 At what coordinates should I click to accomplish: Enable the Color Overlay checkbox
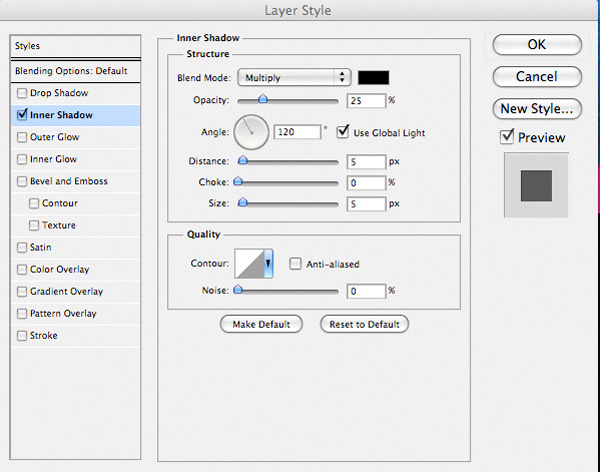coord(22,269)
